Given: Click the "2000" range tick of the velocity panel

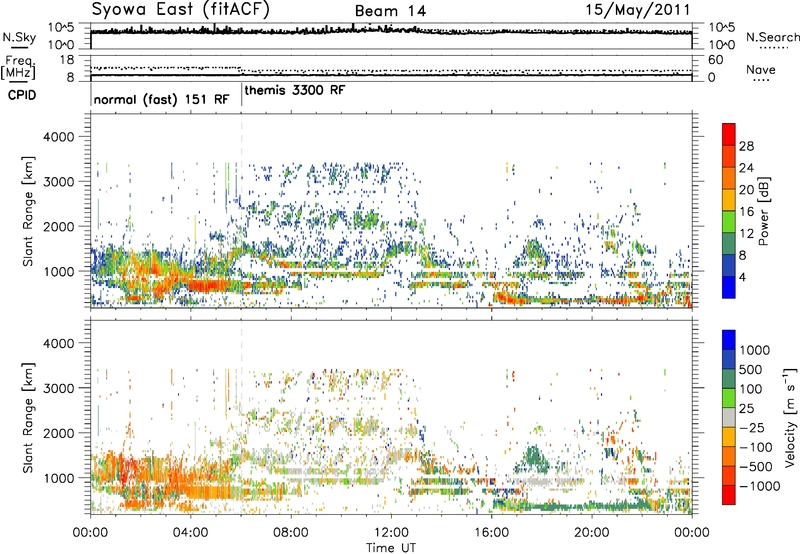Looking at the screenshot, I should (58, 433).
